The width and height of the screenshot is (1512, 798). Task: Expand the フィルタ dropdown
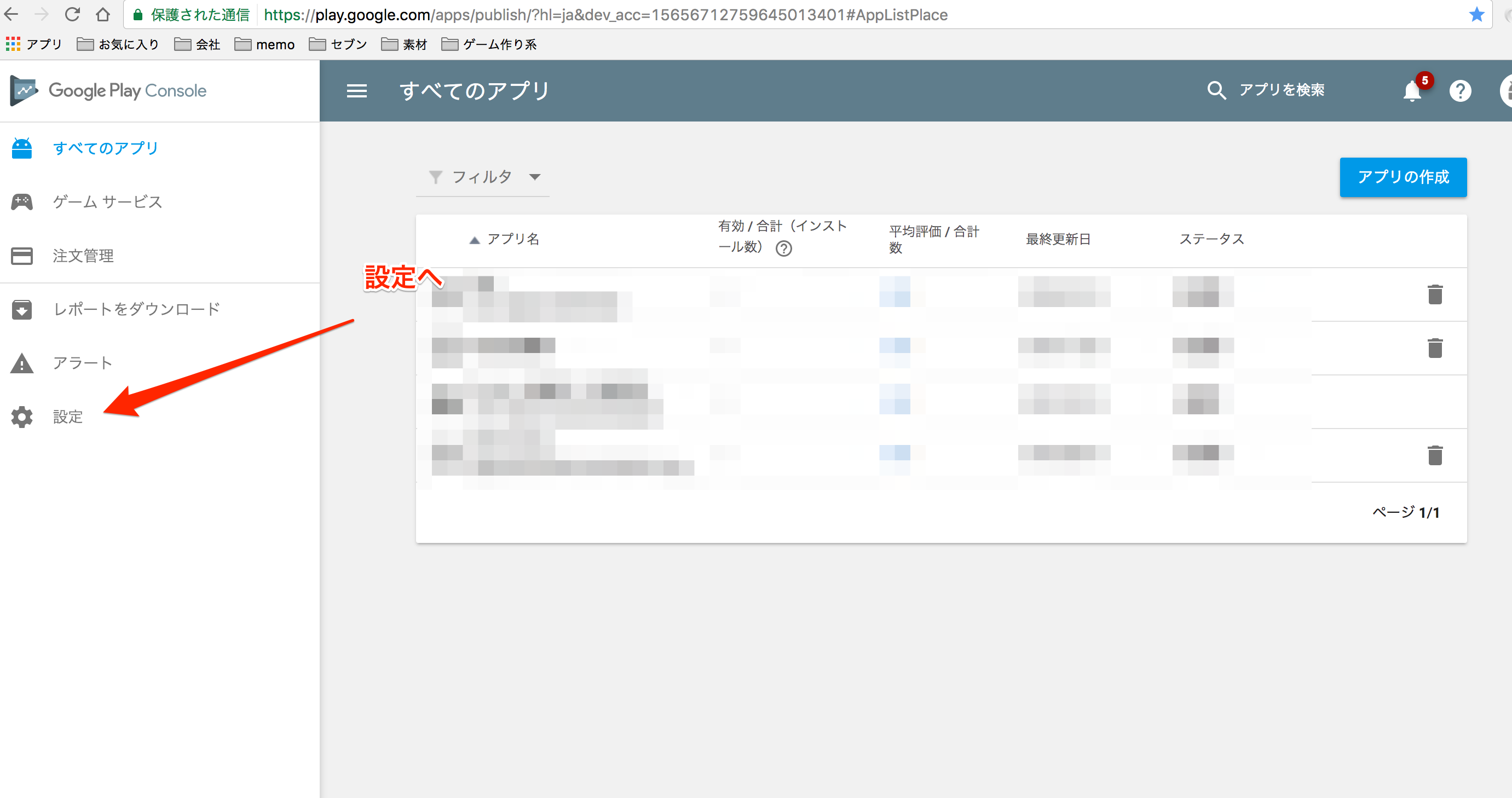pyautogui.click(x=535, y=177)
